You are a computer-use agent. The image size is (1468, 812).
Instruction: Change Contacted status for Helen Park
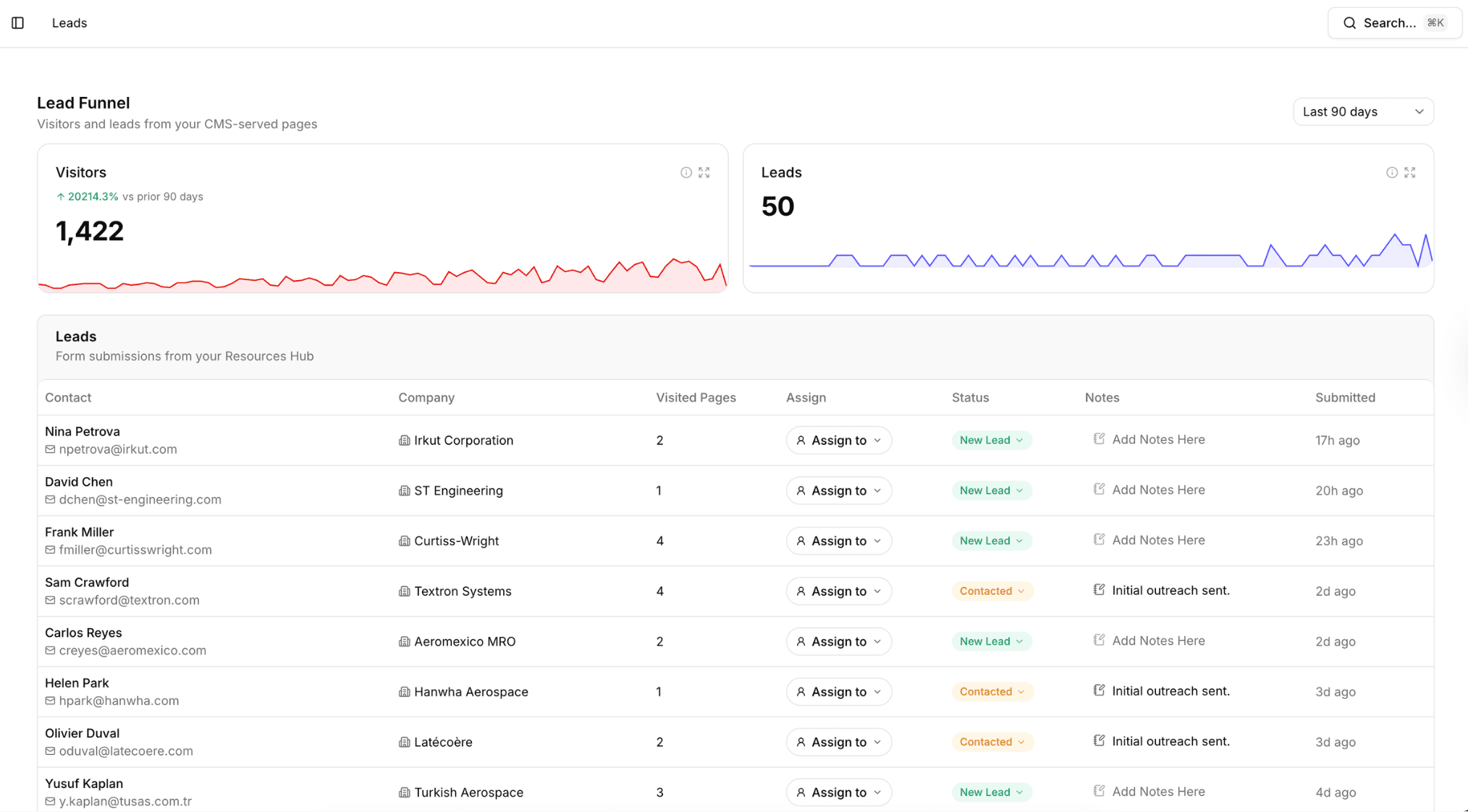click(992, 692)
